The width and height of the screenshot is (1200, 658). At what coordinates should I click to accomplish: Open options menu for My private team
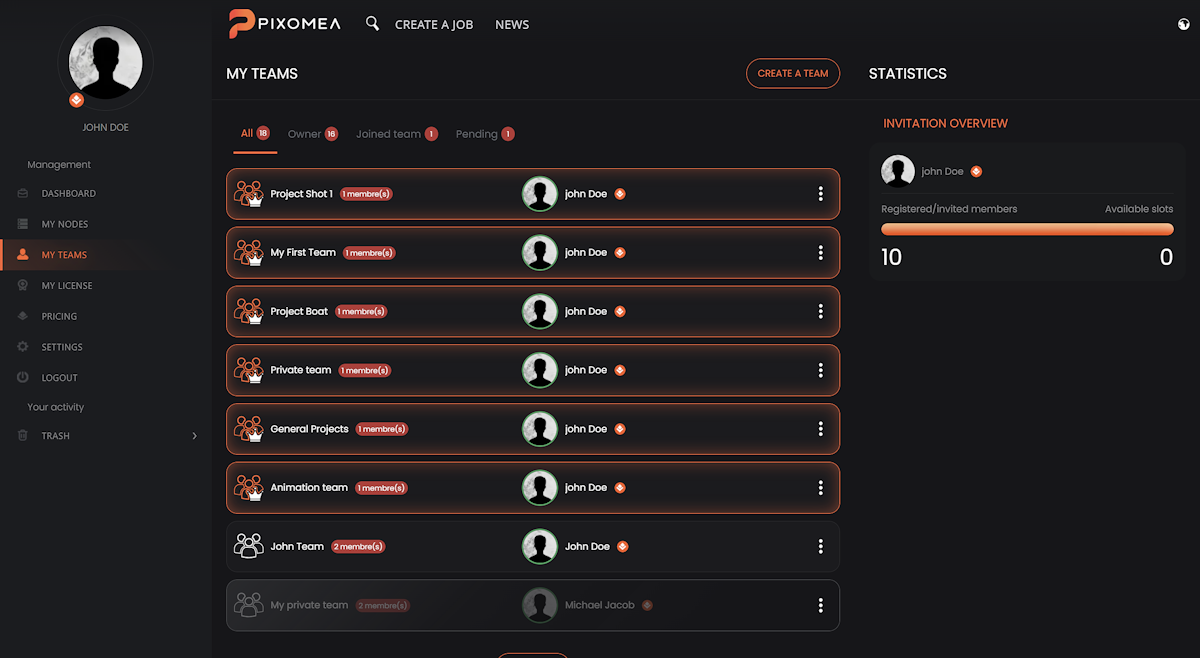(821, 605)
